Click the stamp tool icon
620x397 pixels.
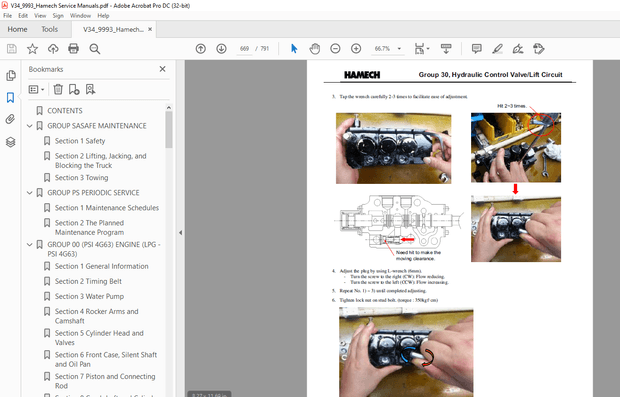[539, 49]
